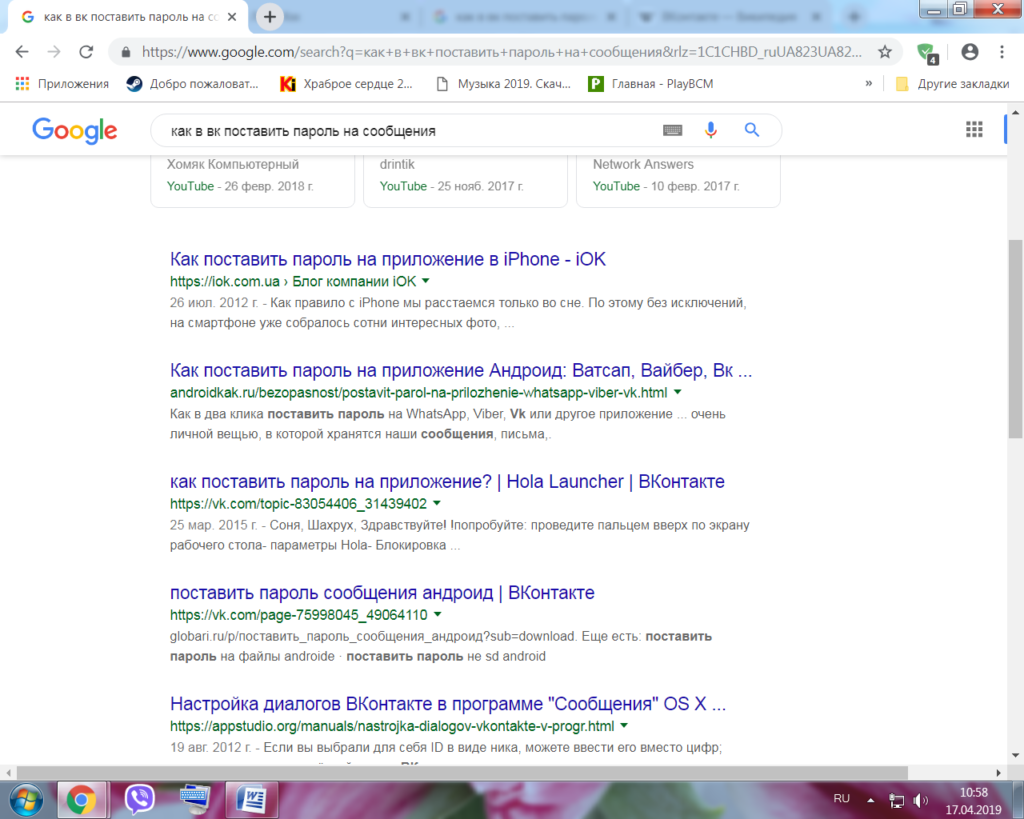Screen dimensions: 1024x819
Task: View site info via the padlock icon
Action: 126,52
